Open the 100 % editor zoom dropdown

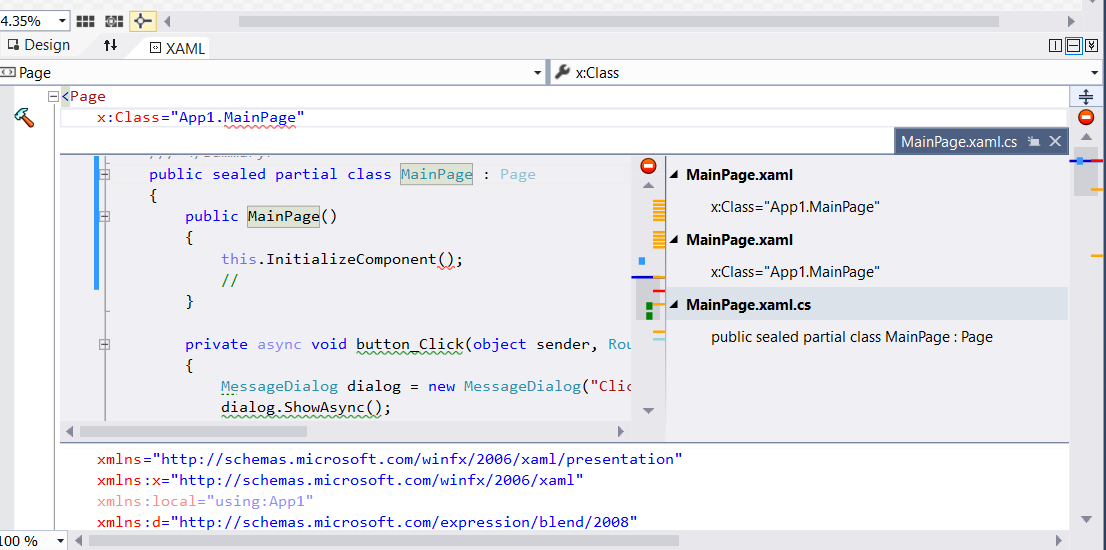(x=60, y=542)
